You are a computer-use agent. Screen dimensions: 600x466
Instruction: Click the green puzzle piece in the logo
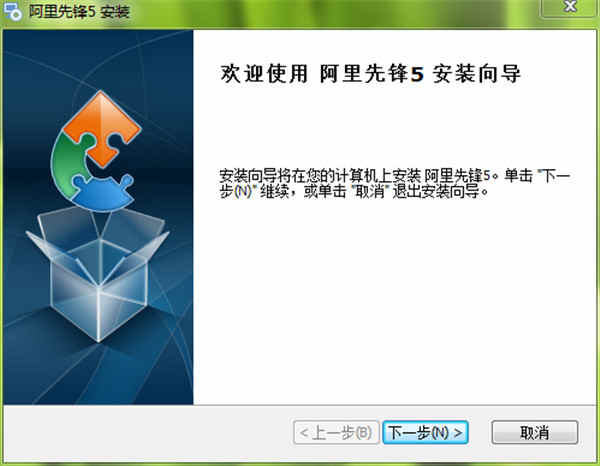click(70, 165)
